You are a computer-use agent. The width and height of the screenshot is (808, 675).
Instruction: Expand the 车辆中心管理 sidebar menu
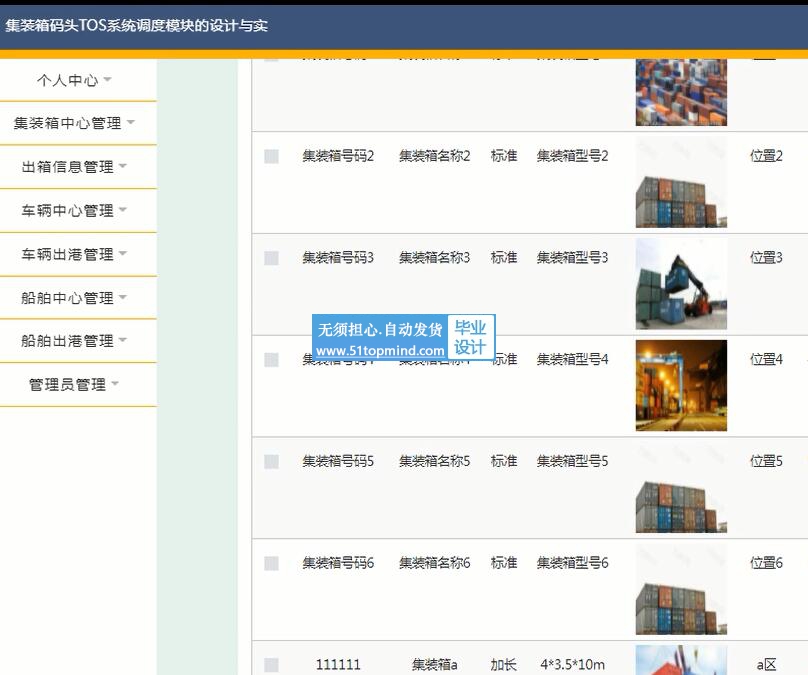[74, 210]
